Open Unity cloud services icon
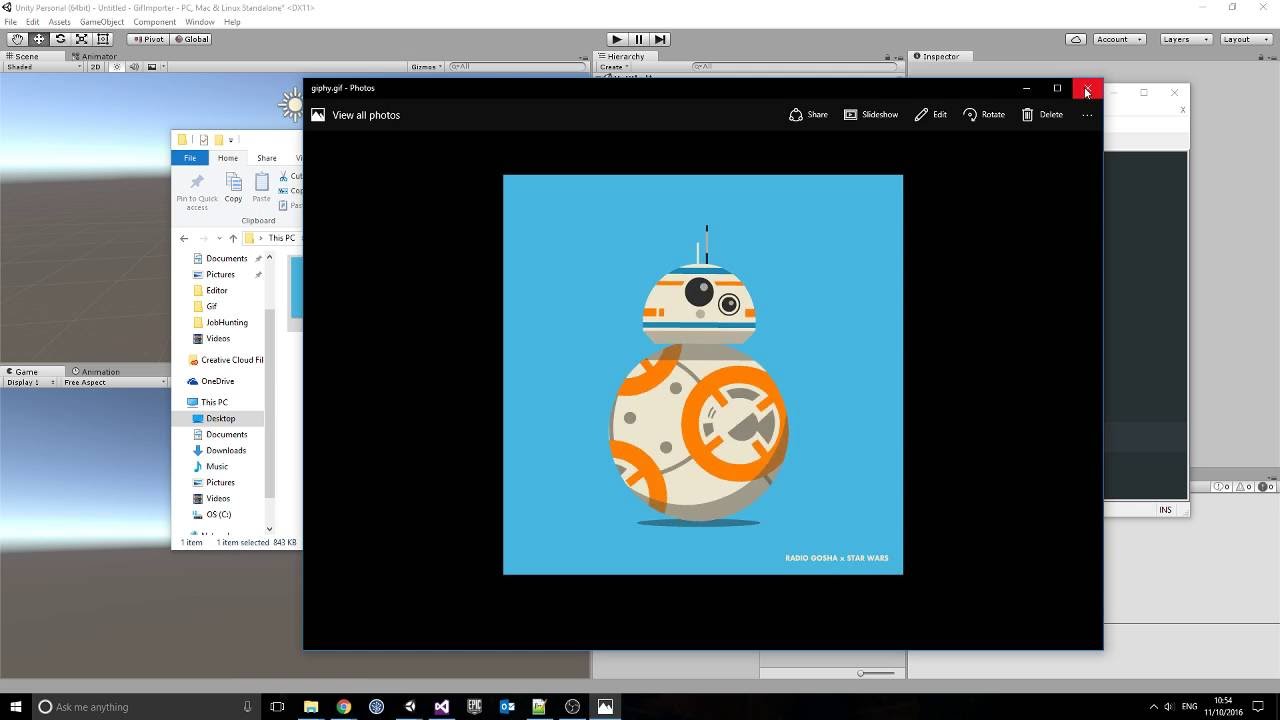This screenshot has width=1280, height=720. pyautogui.click(x=1076, y=39)
